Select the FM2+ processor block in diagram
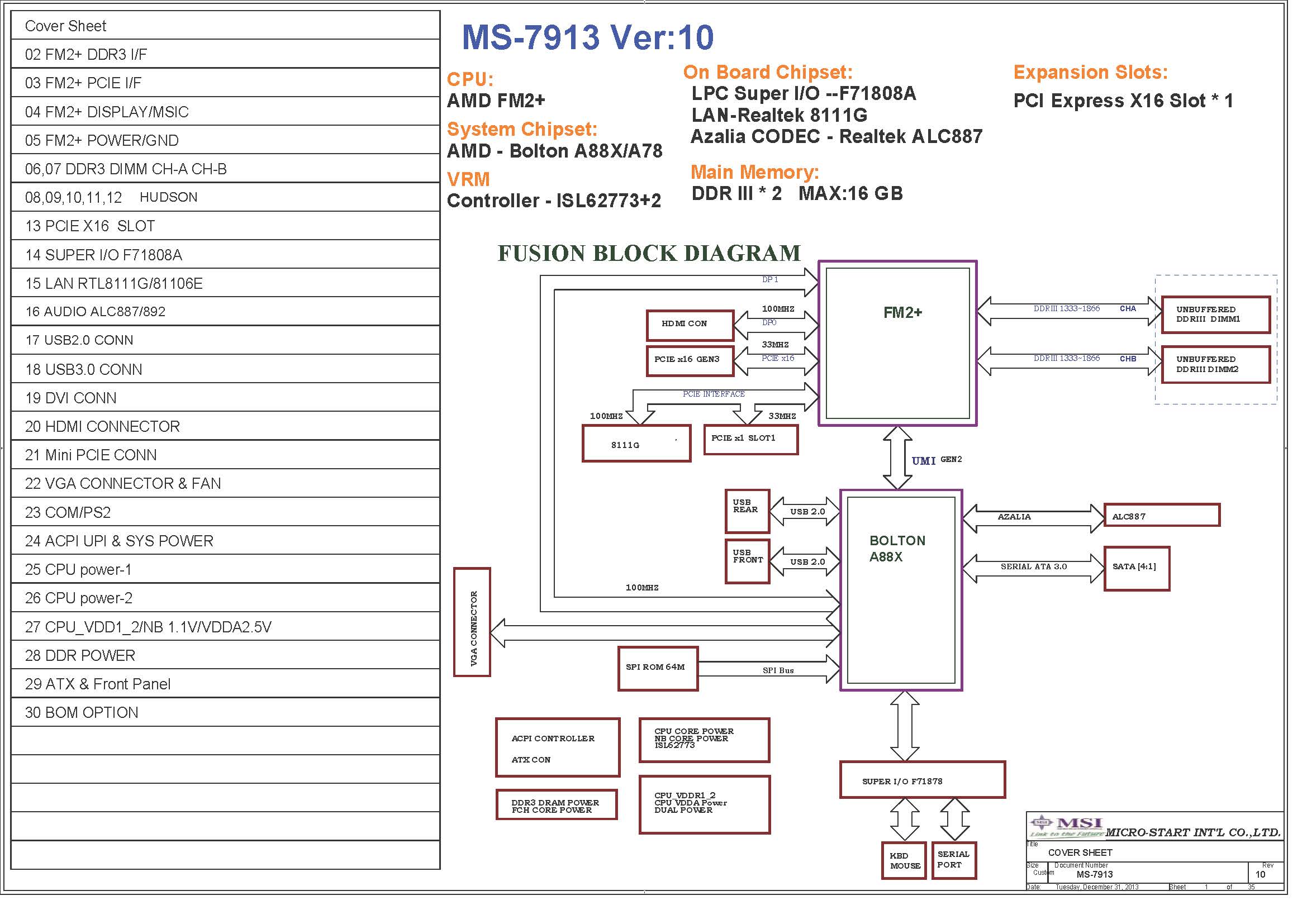The image size is (1307, 924). pos(897,343)
